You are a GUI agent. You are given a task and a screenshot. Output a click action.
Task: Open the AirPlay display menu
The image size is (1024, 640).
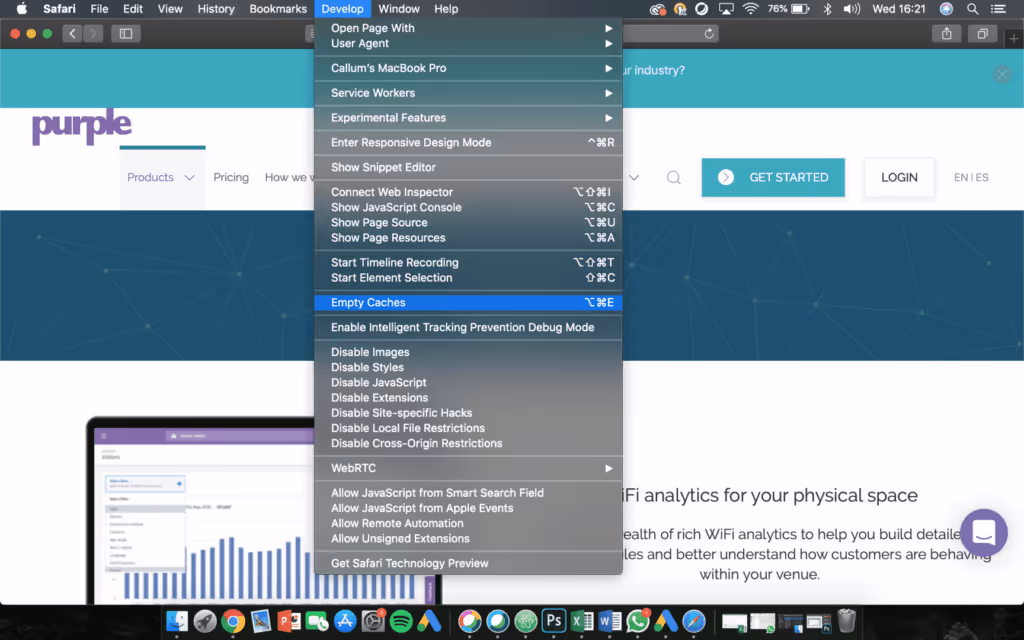pyautogui.click(x=726, y=8)
